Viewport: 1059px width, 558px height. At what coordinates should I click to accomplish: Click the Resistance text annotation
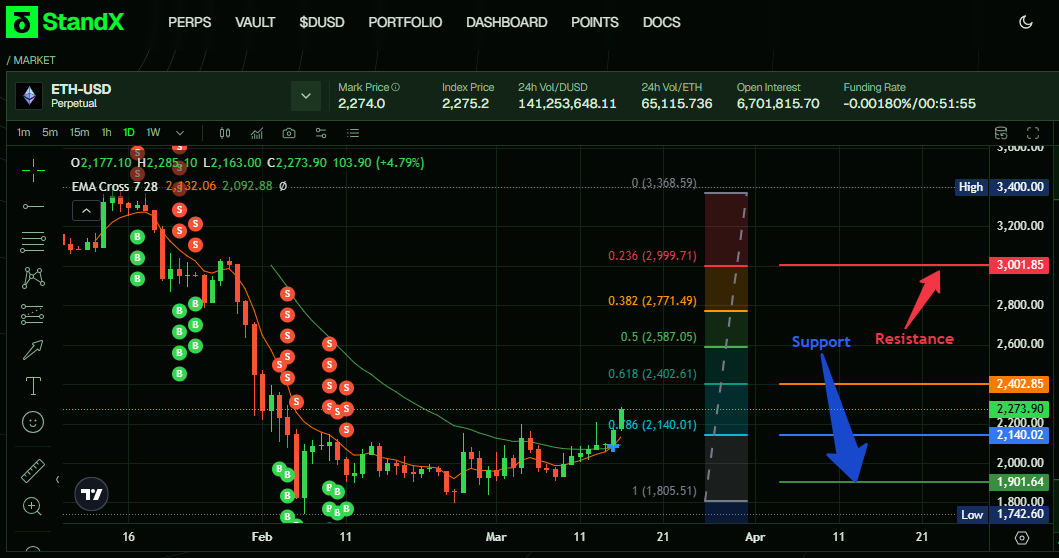pos(914,338)
